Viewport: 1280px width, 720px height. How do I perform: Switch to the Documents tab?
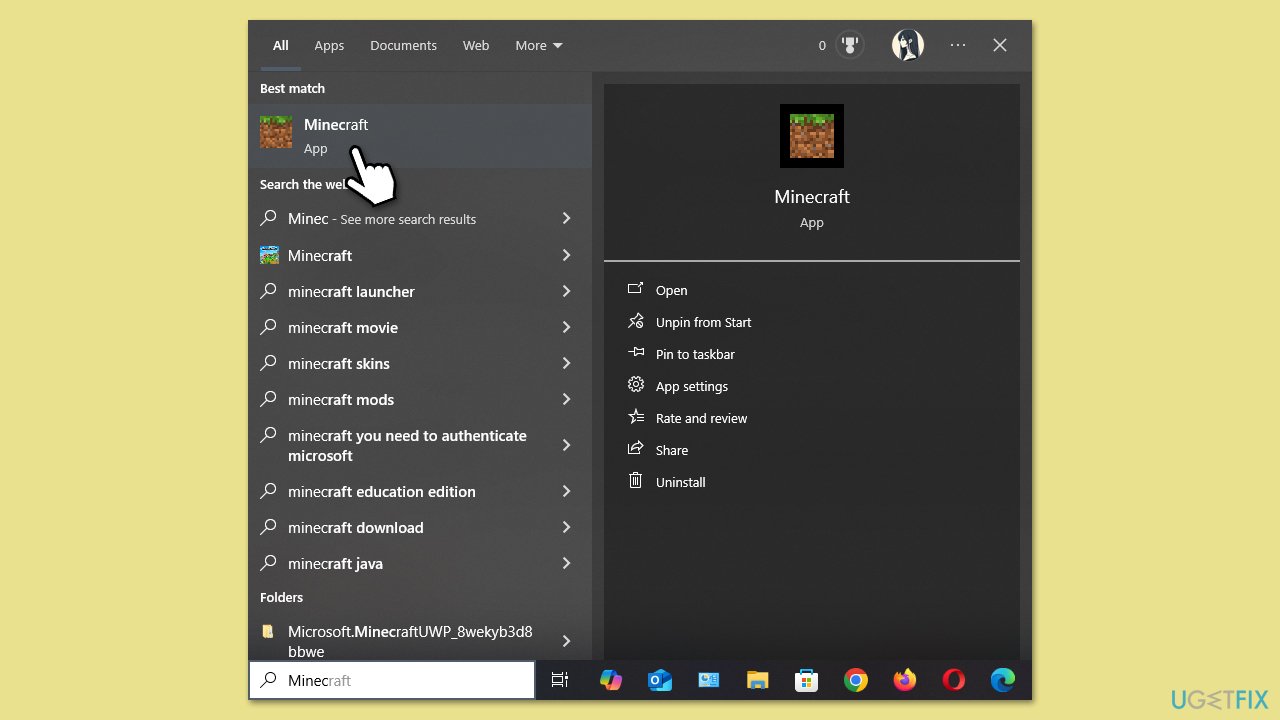click(x=403, y=46)
